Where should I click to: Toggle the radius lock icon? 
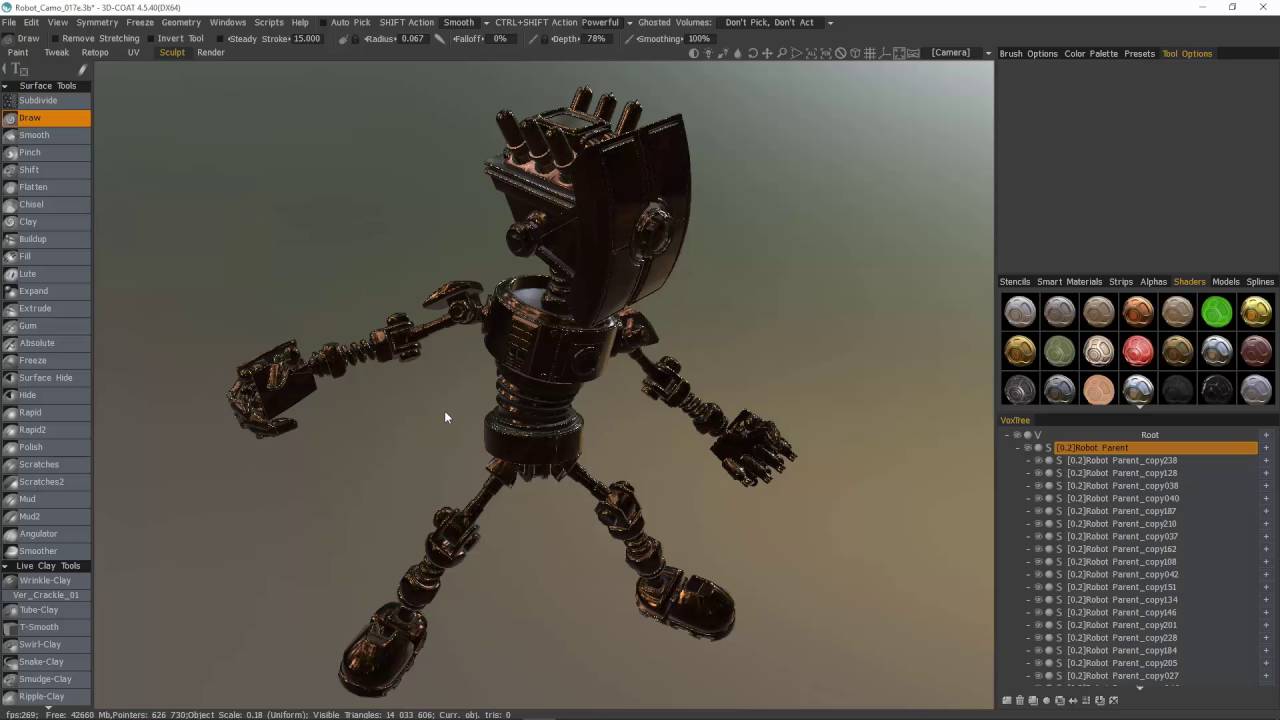pyautogui.click(x=355, y=39)
